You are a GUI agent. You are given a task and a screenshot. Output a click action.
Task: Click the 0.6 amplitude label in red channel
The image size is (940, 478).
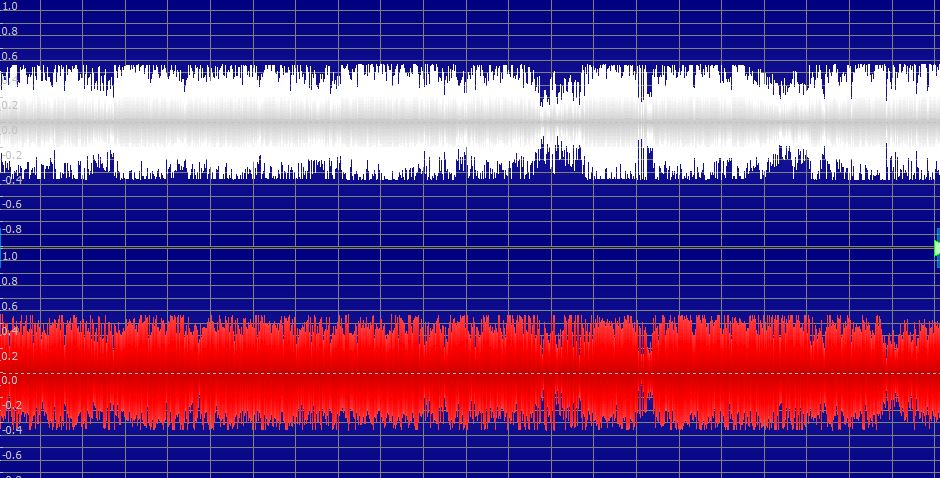(10, 306)
